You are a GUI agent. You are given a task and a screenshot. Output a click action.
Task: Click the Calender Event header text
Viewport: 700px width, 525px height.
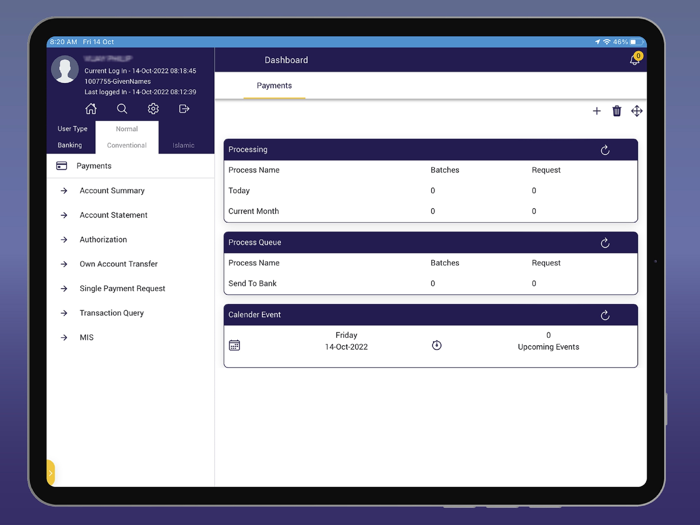254,315
